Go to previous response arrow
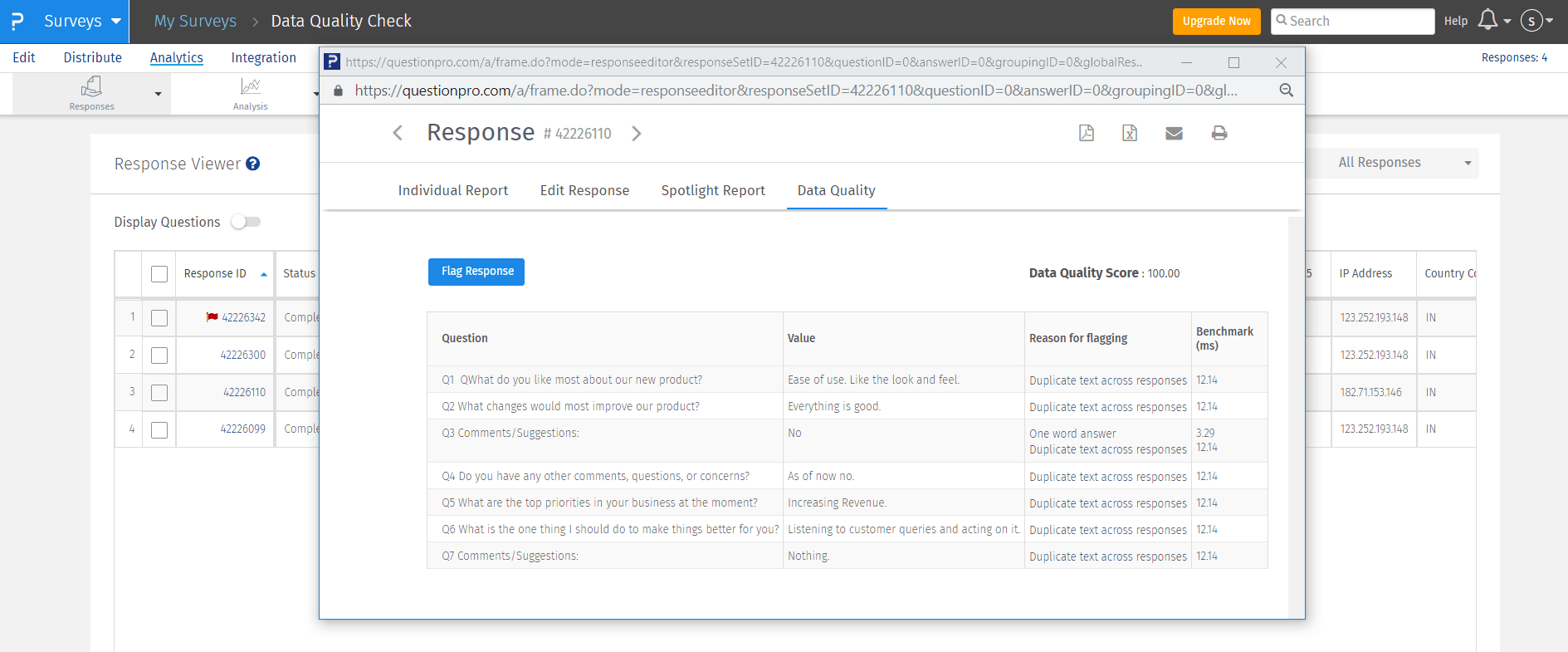The width and height of the screenshot is (1568, 652). point(398,133)
